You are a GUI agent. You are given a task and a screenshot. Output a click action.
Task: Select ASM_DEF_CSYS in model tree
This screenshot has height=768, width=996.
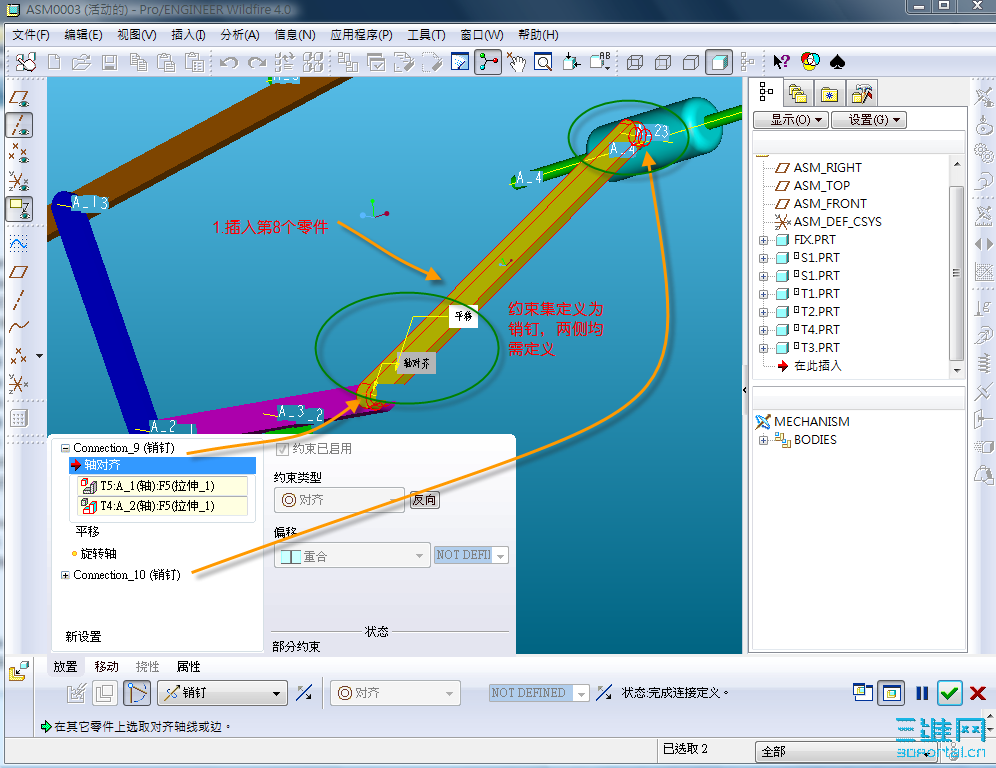click(837, 222)
